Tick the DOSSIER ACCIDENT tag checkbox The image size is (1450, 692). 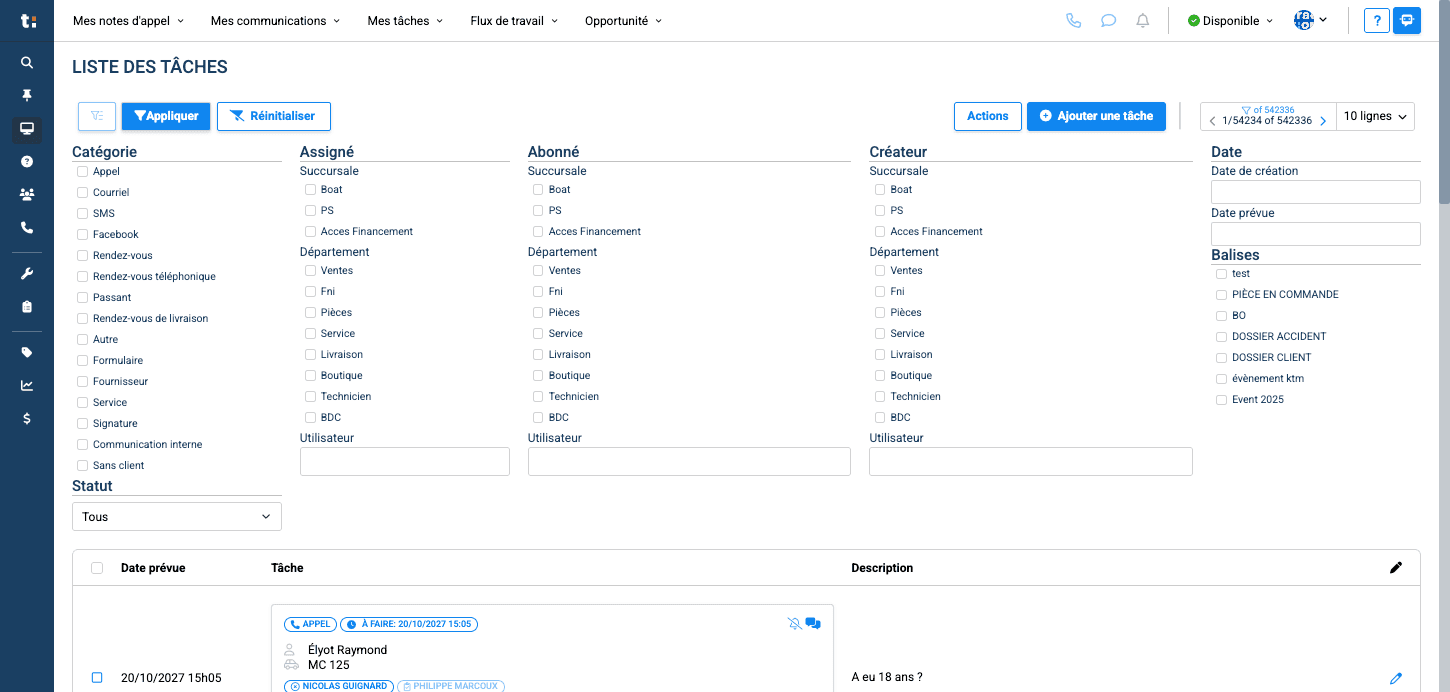[x=1221, y=337]
